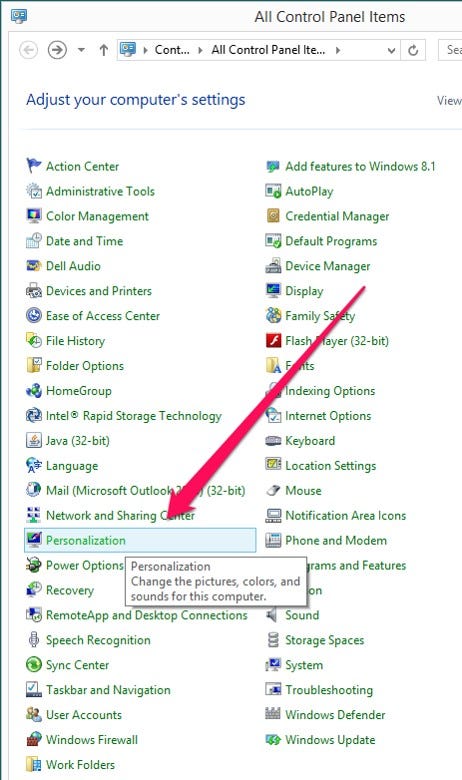Open Default Programs link

(x=331, y=241)
